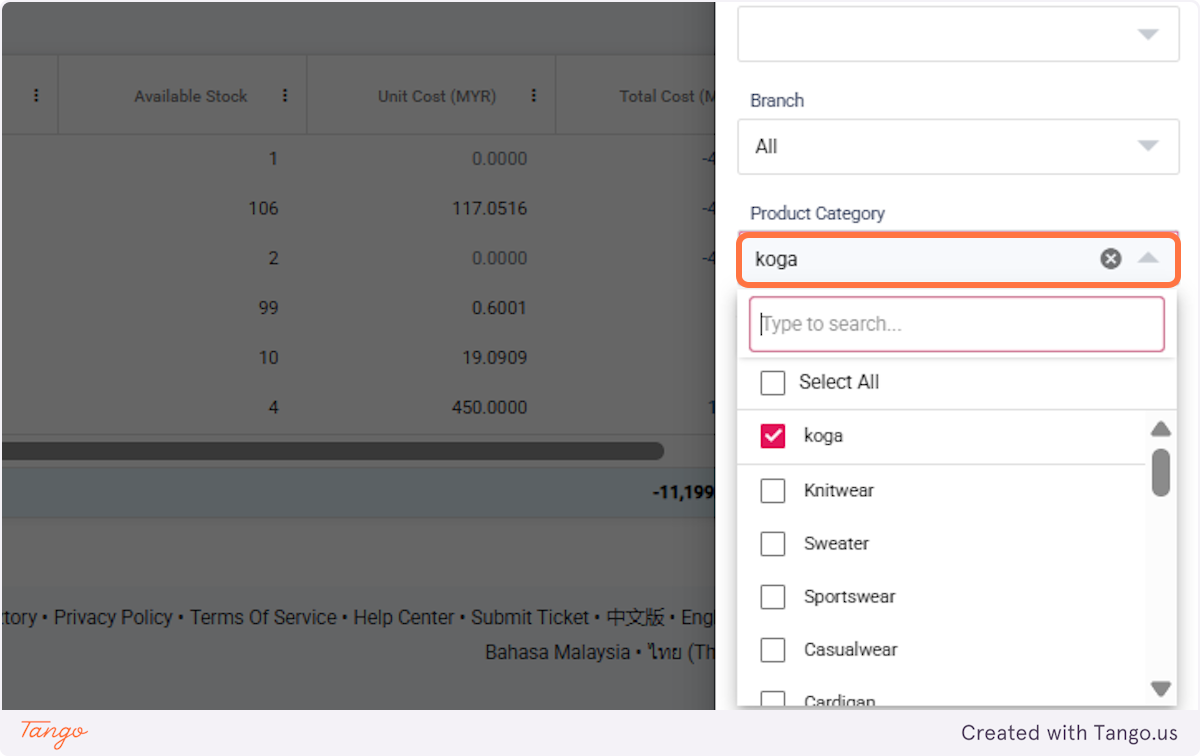Screen dimensions: 1200x756
Task: Tick the Sweater checkbox
Action: pos(773,543)
